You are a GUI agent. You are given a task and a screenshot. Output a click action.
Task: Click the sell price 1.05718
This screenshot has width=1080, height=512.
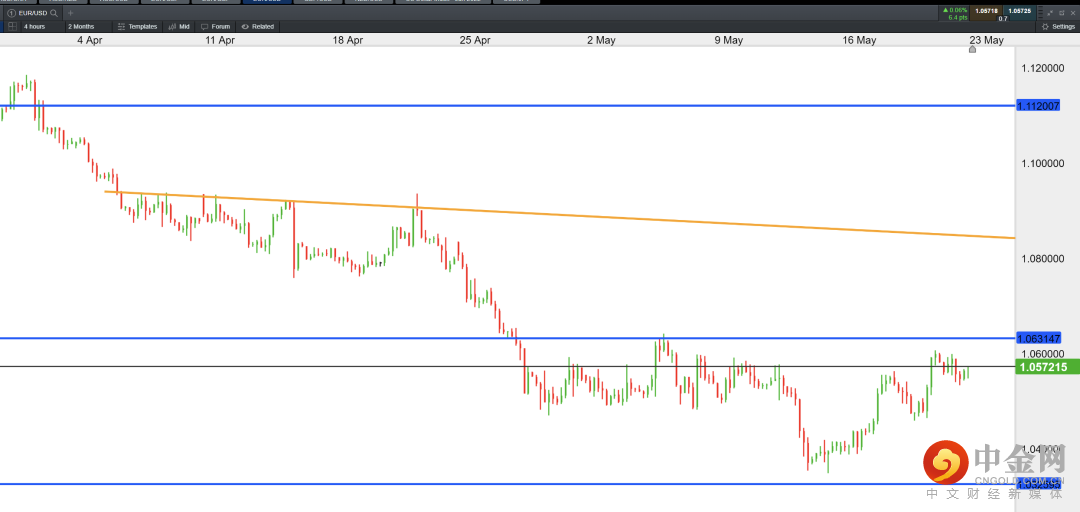[986, 12]
